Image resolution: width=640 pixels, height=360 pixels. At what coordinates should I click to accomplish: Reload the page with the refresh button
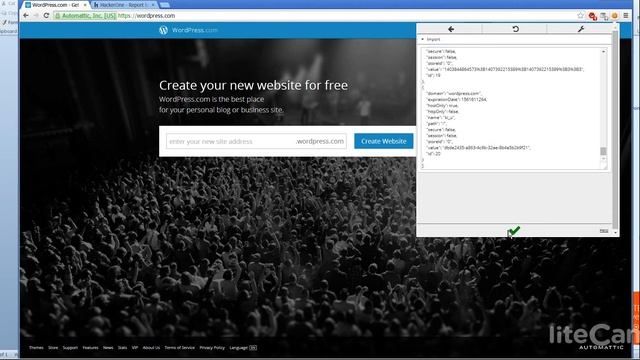[x=46, y=16]
